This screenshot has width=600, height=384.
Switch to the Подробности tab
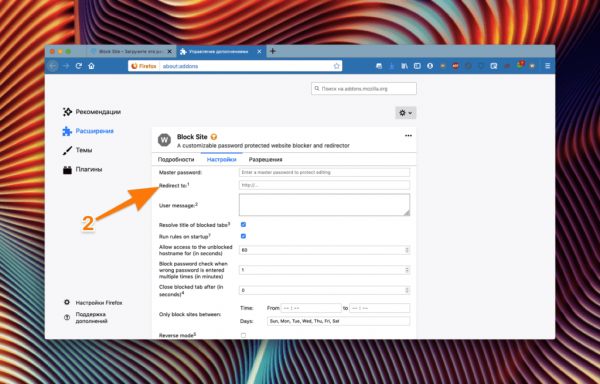click(176, 159)
